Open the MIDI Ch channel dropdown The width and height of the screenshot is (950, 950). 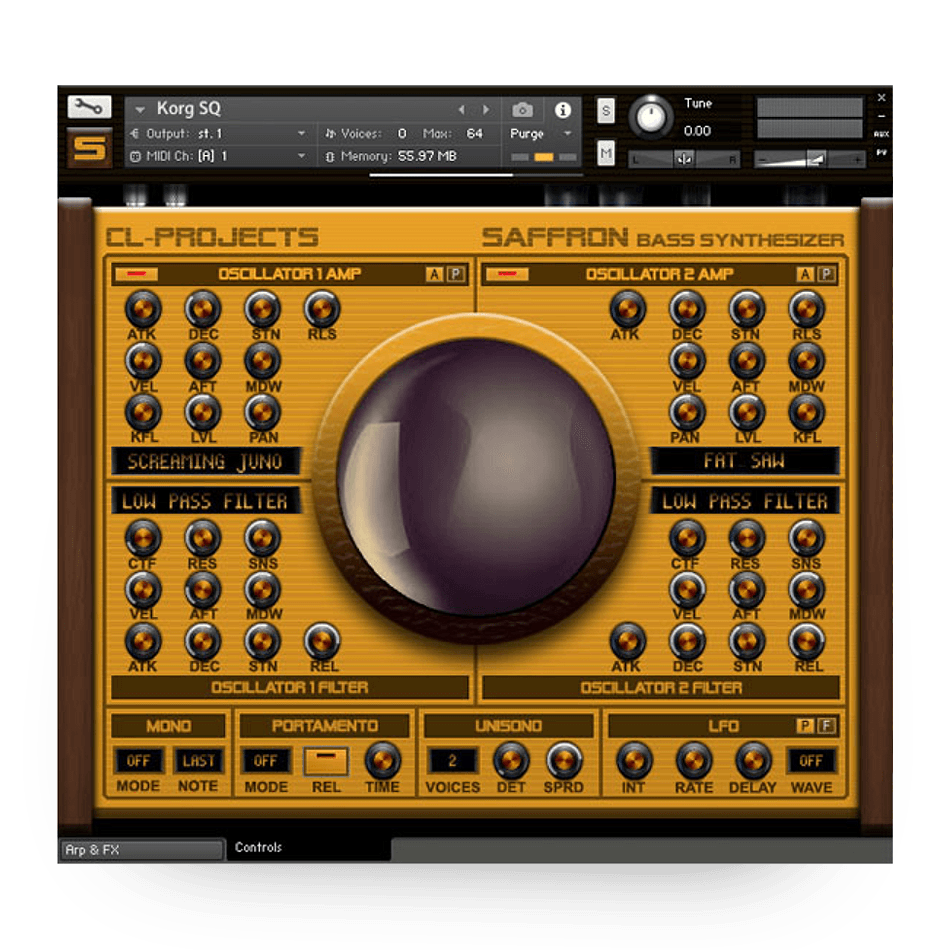pyautogui.click(x=301, y=156)
